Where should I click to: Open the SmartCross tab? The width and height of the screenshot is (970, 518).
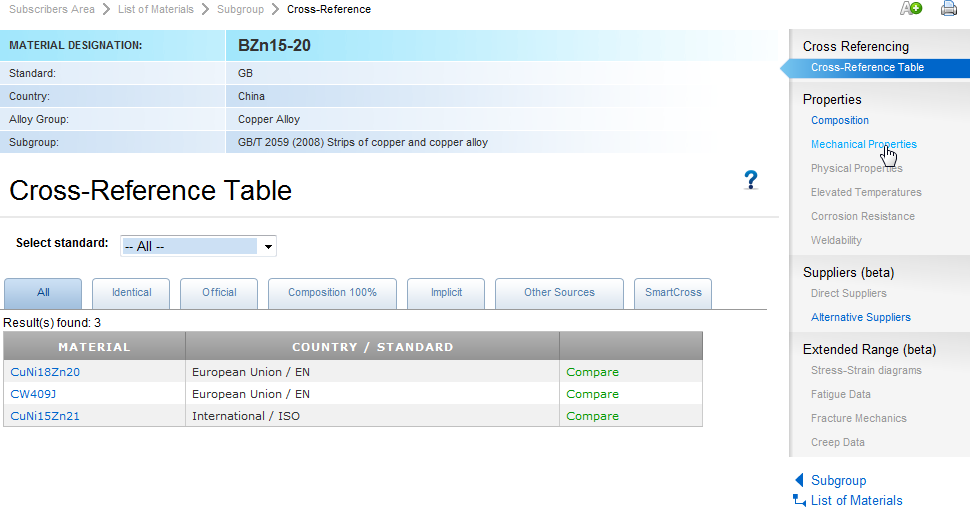tap(673, 293)
